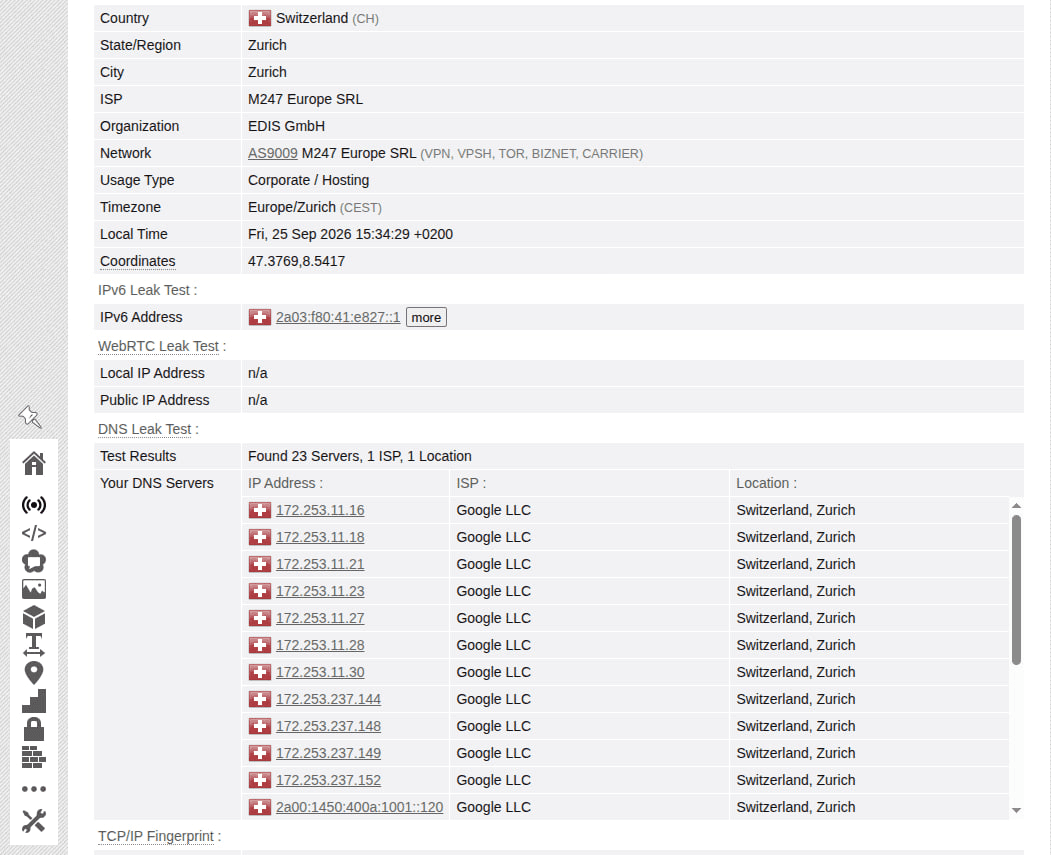Open the Content Filters brick-wall icon
This screenshot has width=1051, height=855.
point(34,757)
